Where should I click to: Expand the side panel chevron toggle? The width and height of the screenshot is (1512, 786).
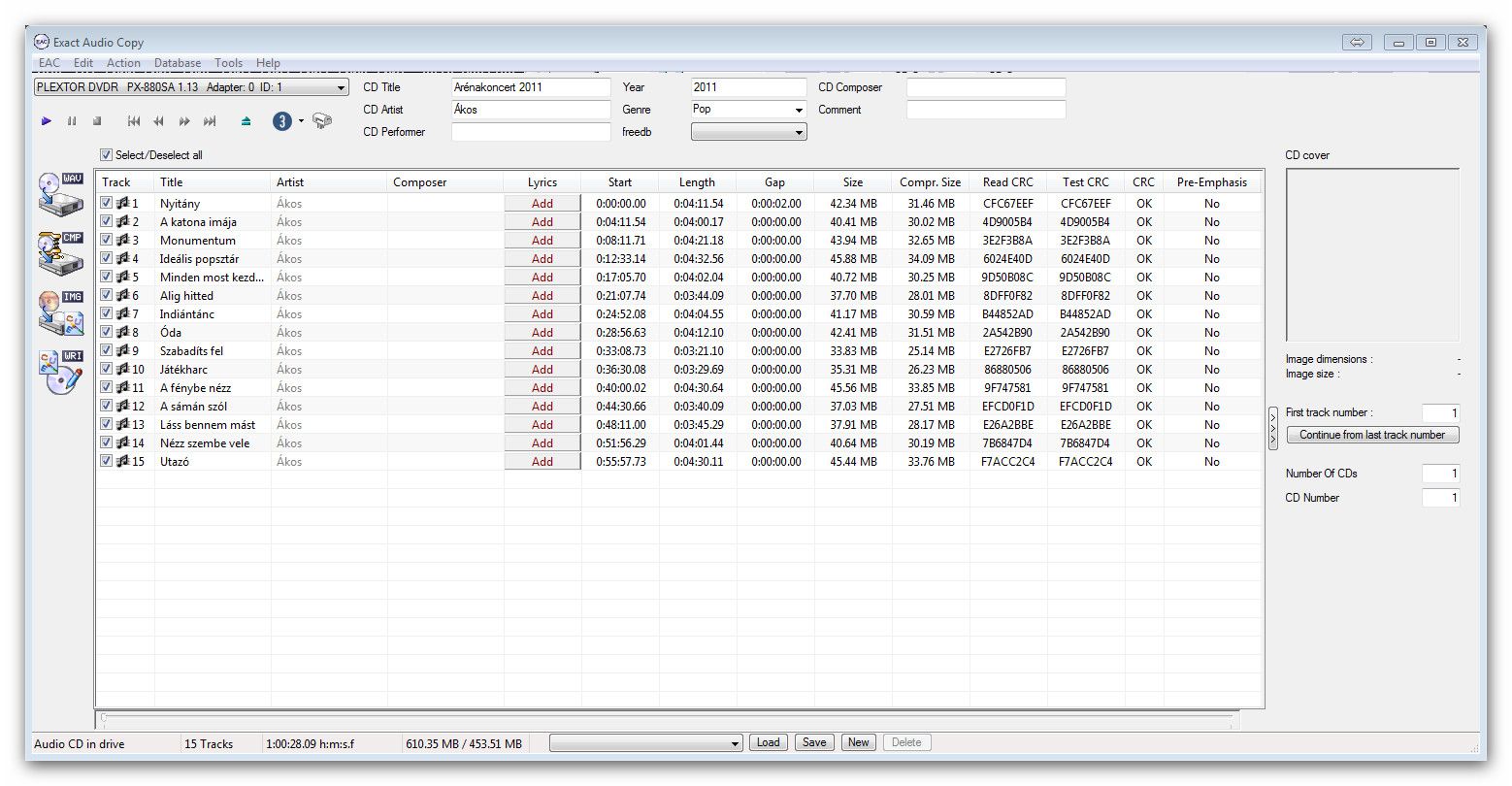pyautogui.click(x=1273, y=428)
